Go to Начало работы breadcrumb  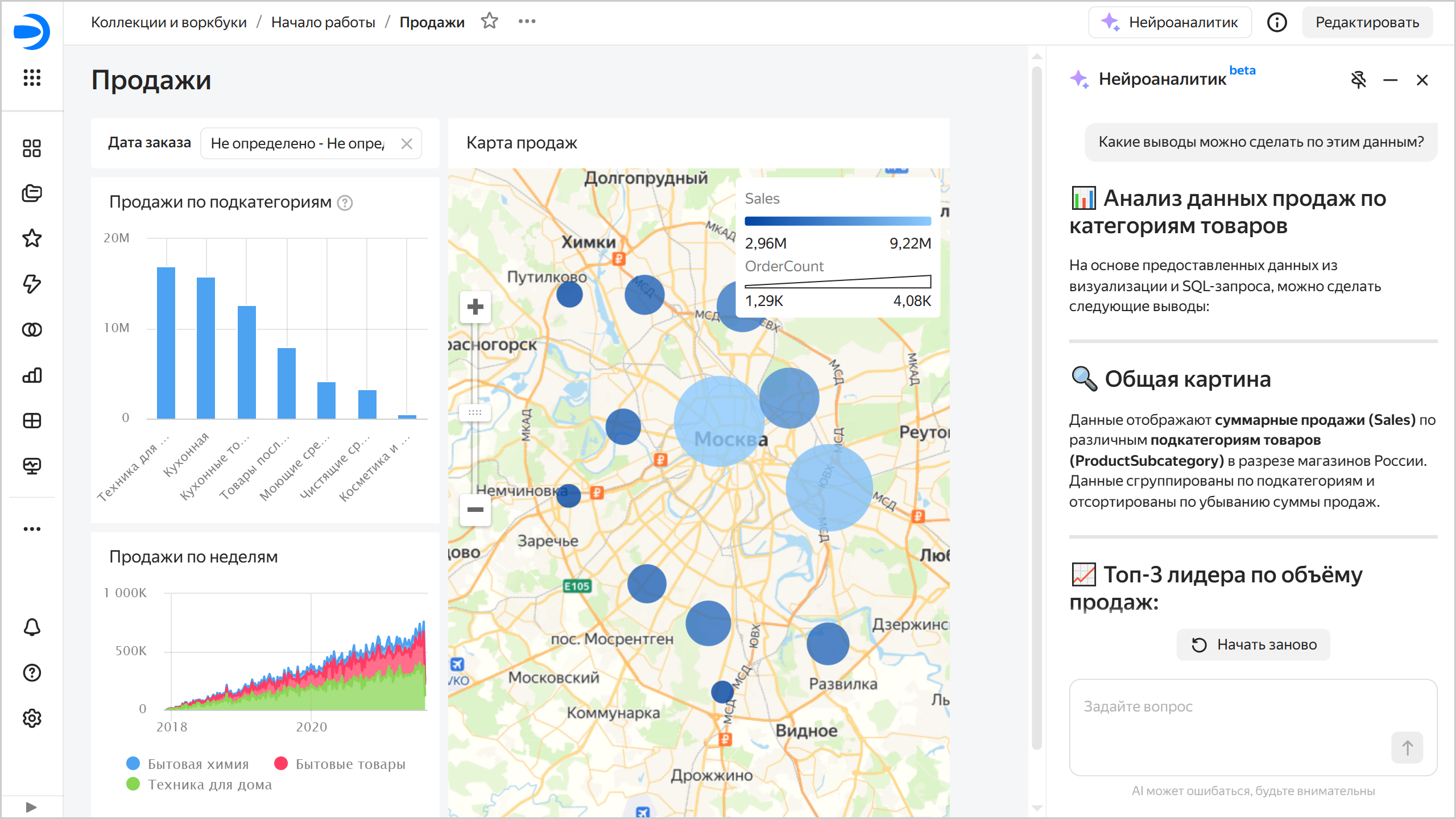coord(323,22)
